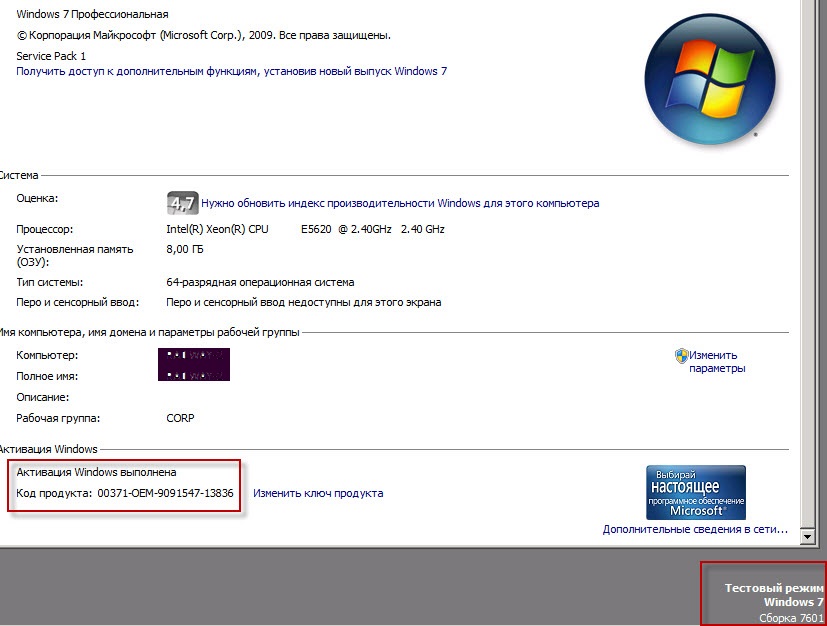
Task: Click the 'Процессор:' label
Action: [45, 229]
